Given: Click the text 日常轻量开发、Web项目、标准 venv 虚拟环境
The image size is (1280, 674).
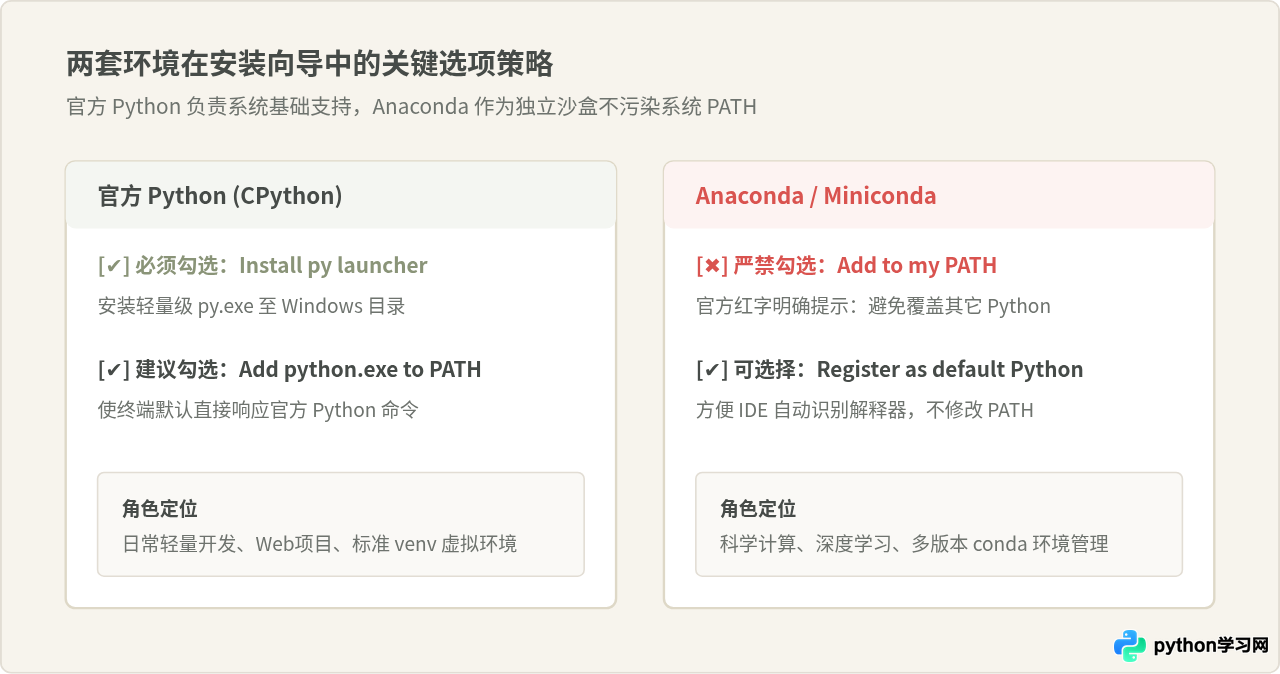Looking at the screenshot, I should pos(319,544).
